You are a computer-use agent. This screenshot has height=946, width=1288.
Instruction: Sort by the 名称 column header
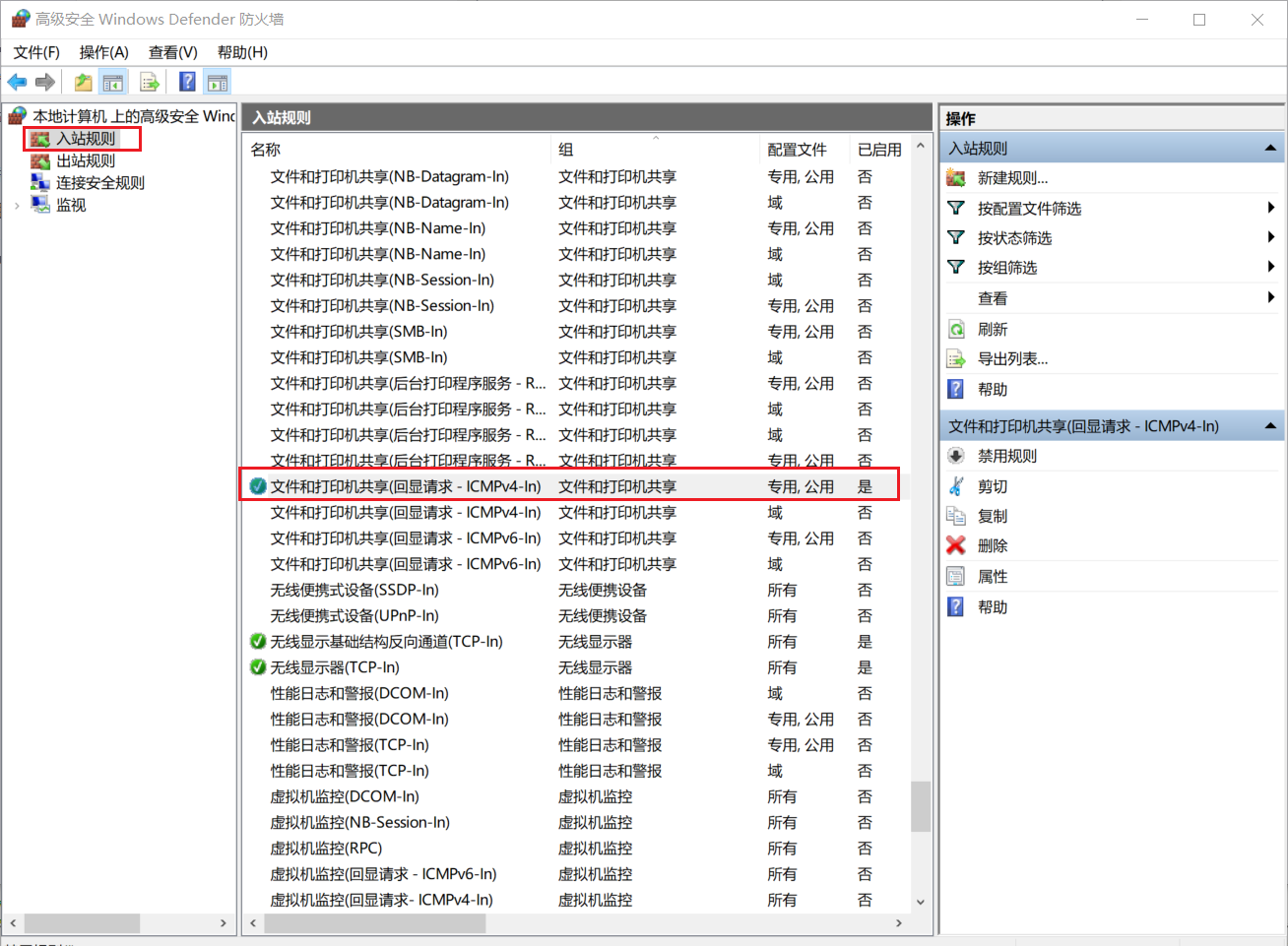[x=397, y=150]
